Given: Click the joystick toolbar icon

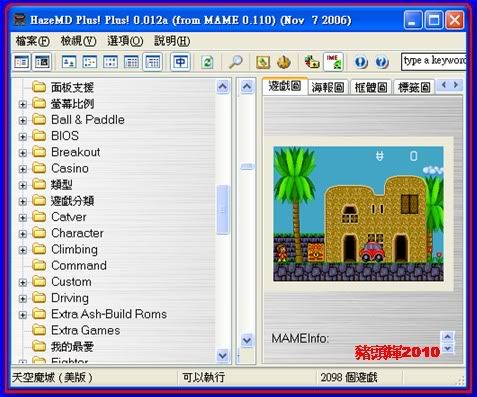Looking at the screenshot, I should pos(284,62).
